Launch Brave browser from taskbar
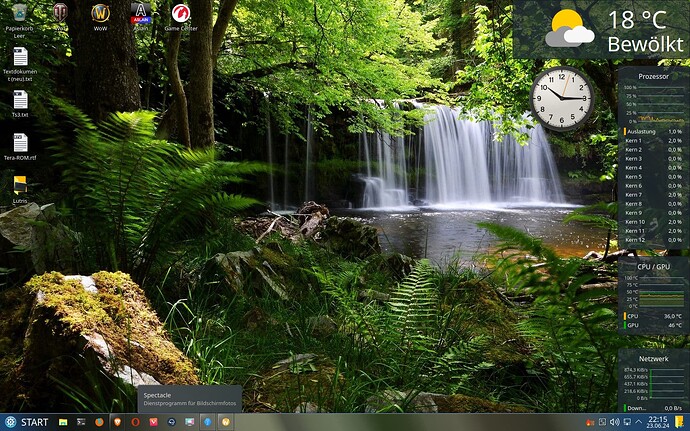The width and height of the screenshot is (690, 431). coord(117,422)
